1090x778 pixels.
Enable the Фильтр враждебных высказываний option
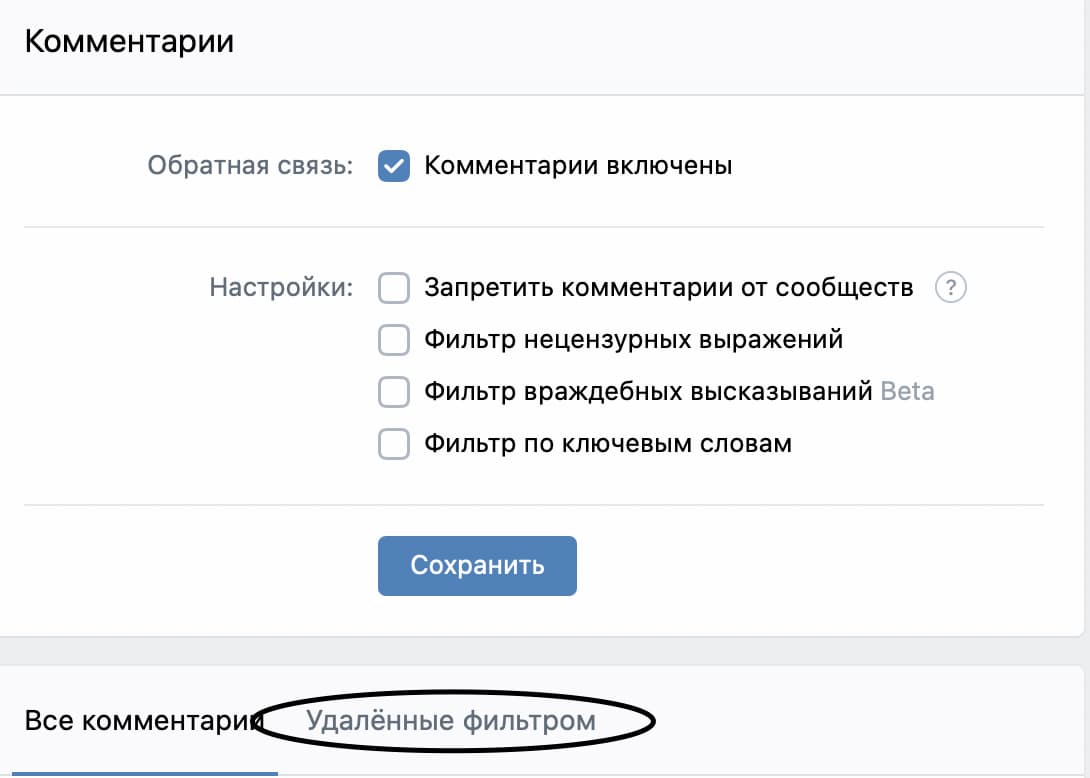[393, 391]
